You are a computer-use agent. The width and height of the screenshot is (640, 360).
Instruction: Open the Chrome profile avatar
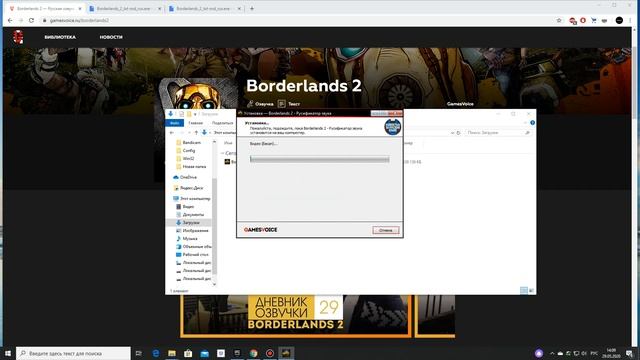tap(619, 20)
